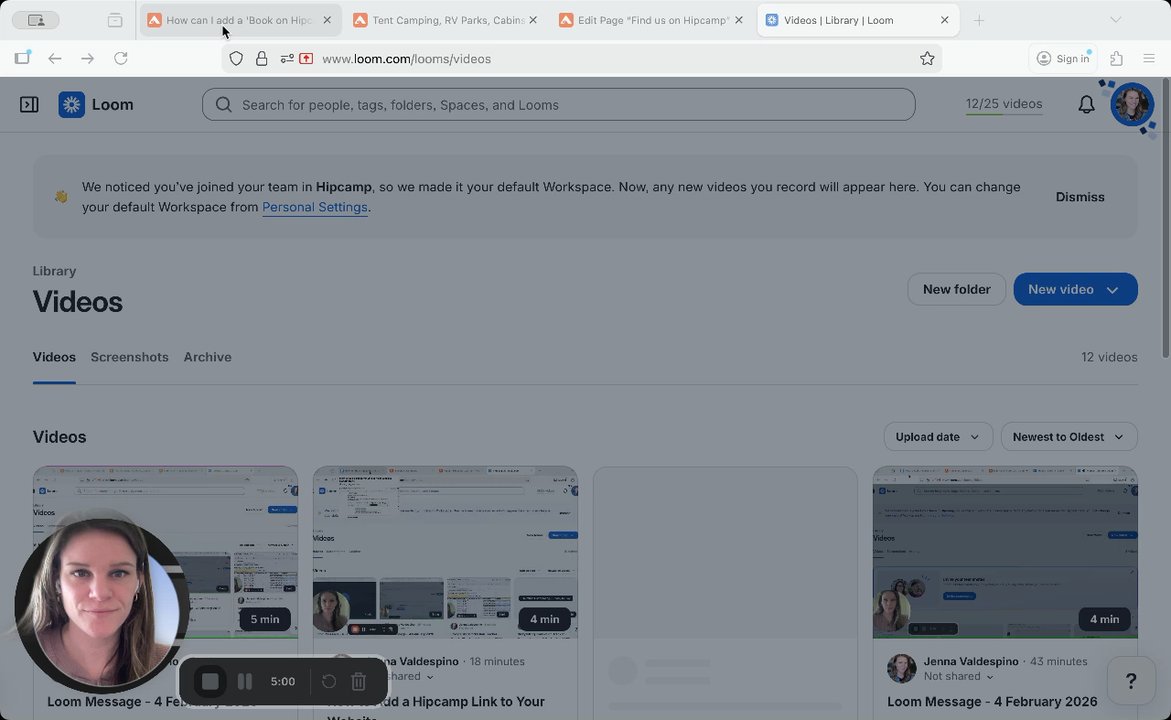Open the list all tabs chevron
1171x720 pixels.
point(1115,20)
